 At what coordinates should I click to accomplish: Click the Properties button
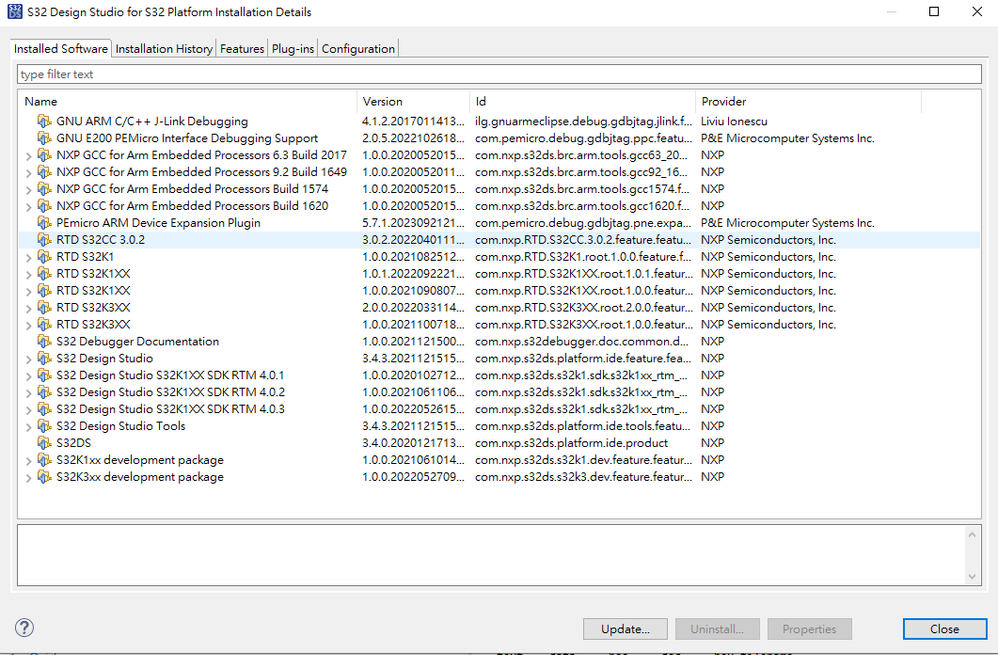[810, 629]
